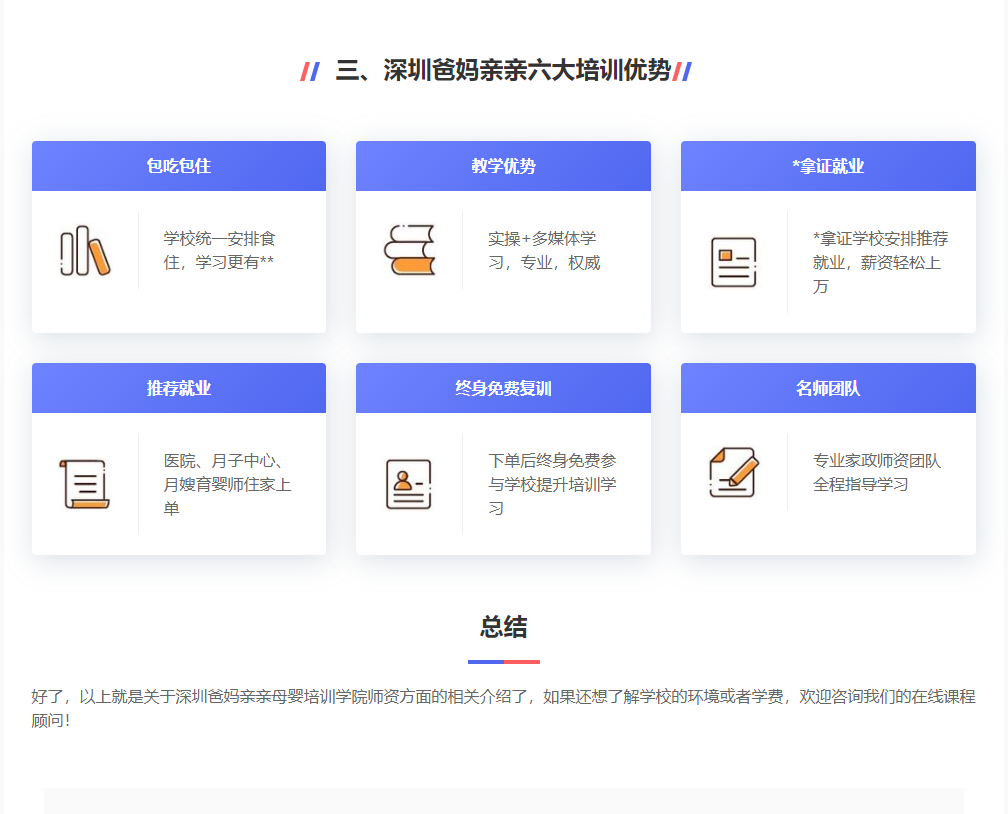Click the scroll paper icon under 推荐就业
This screenshot has width=1008, height=814.
pyautogui.click(x=85, y=484)
